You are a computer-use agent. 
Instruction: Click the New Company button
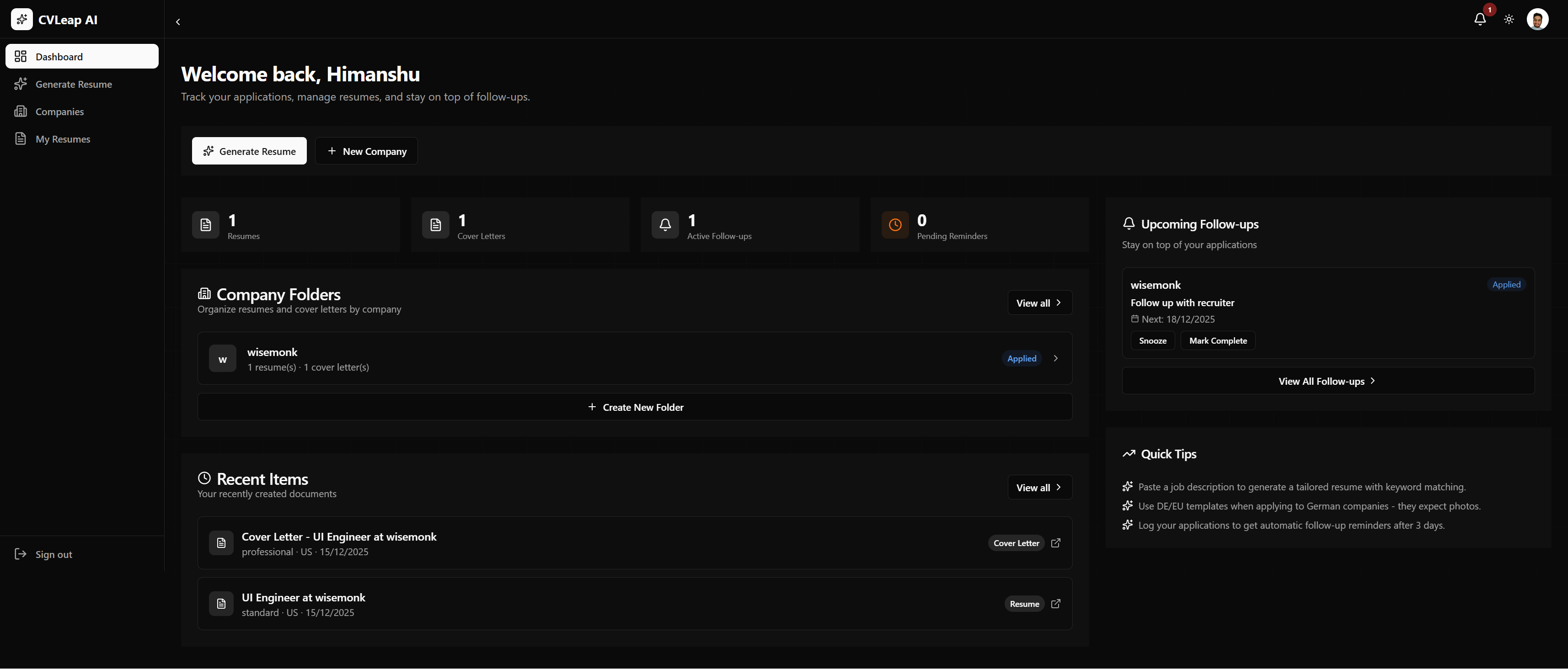pos(366,151)
